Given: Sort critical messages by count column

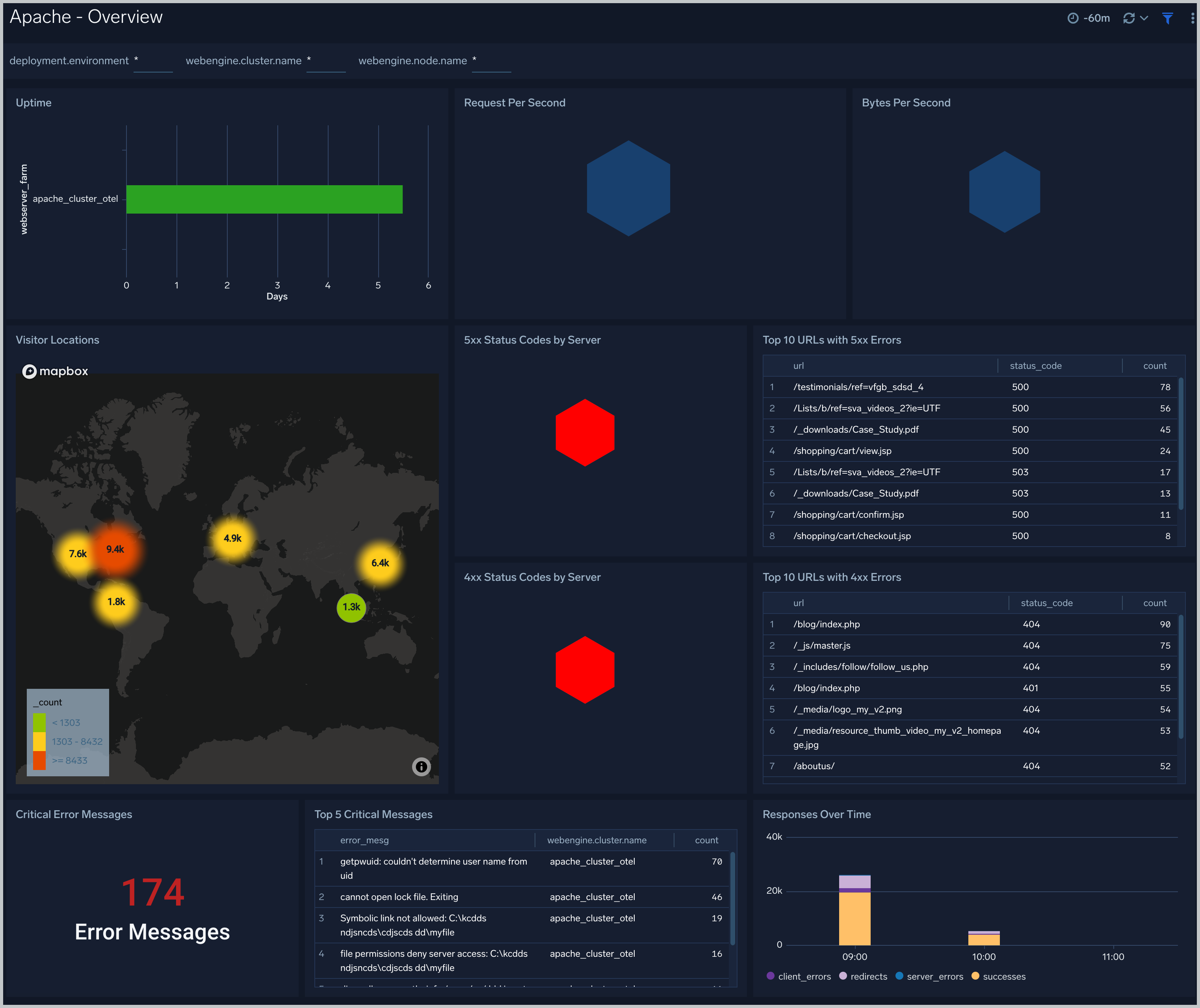Looking at the screenshot, I should [x=706, y=840].
